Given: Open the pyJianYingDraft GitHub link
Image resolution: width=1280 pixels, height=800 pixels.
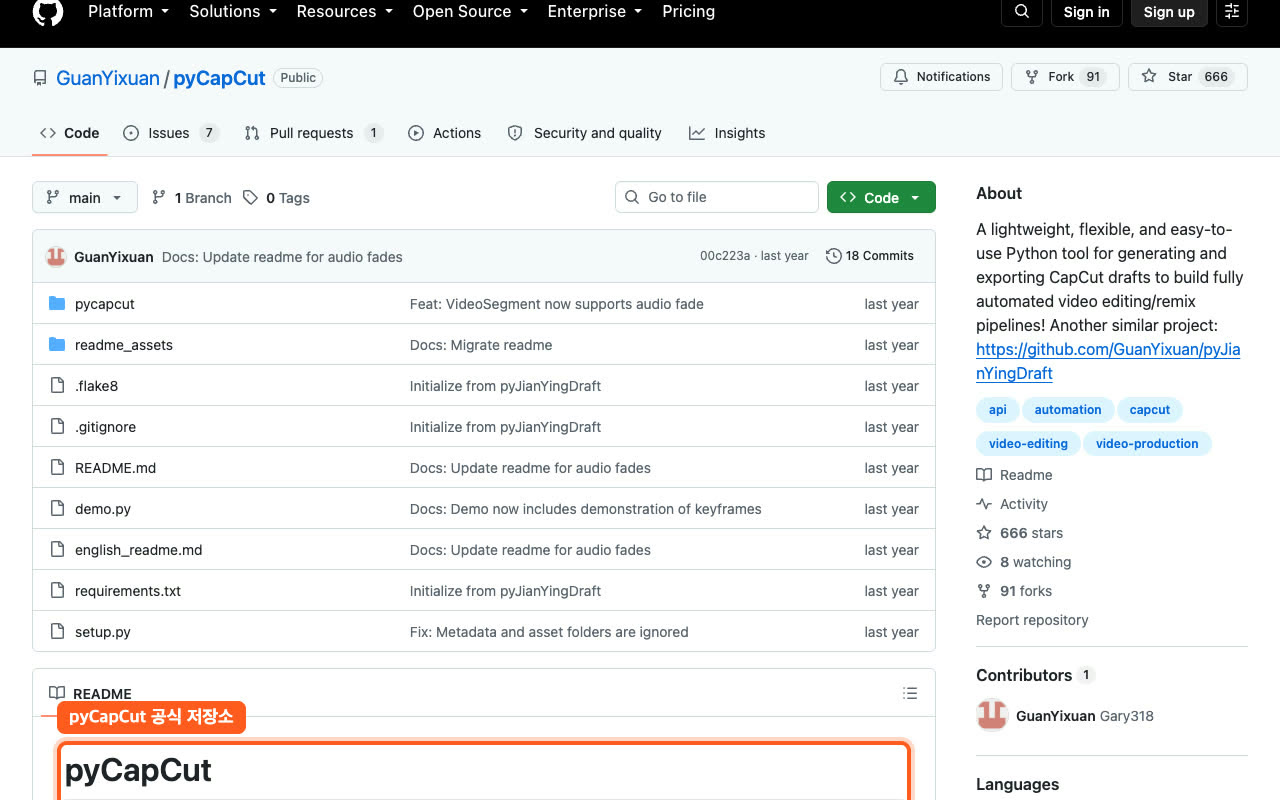Looking at the screenshot, I should click(x=1108, y=361).
